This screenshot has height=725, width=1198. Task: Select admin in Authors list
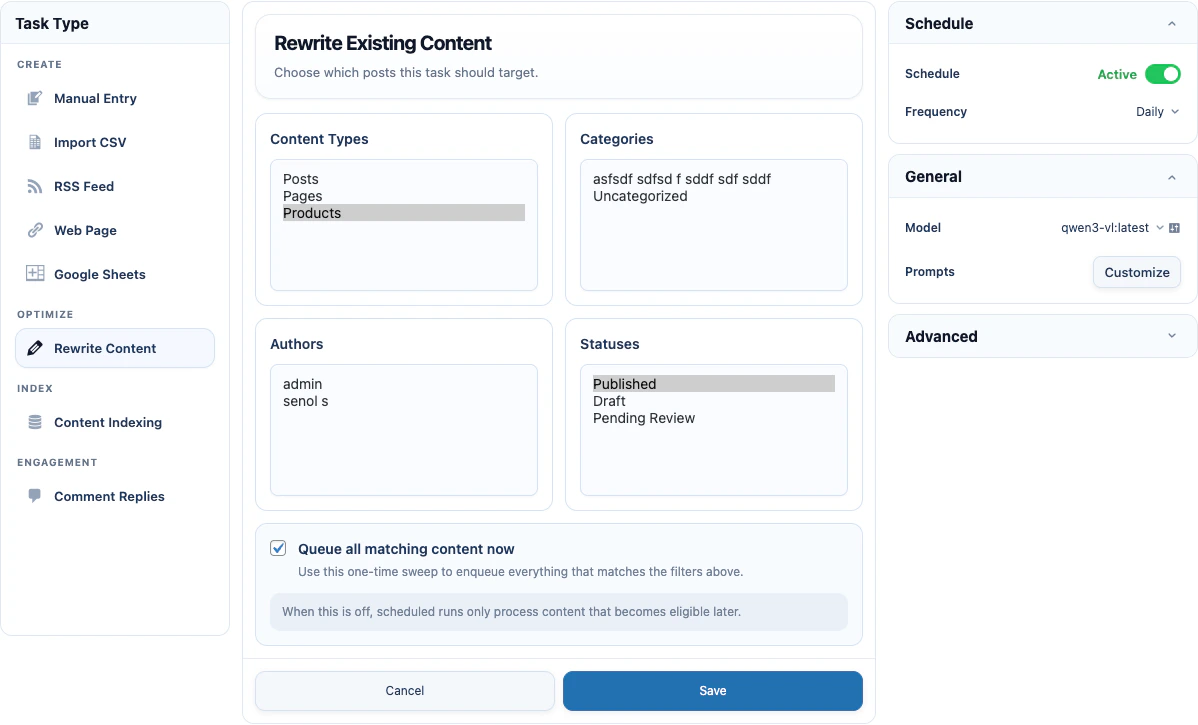(x=403, y=384)
